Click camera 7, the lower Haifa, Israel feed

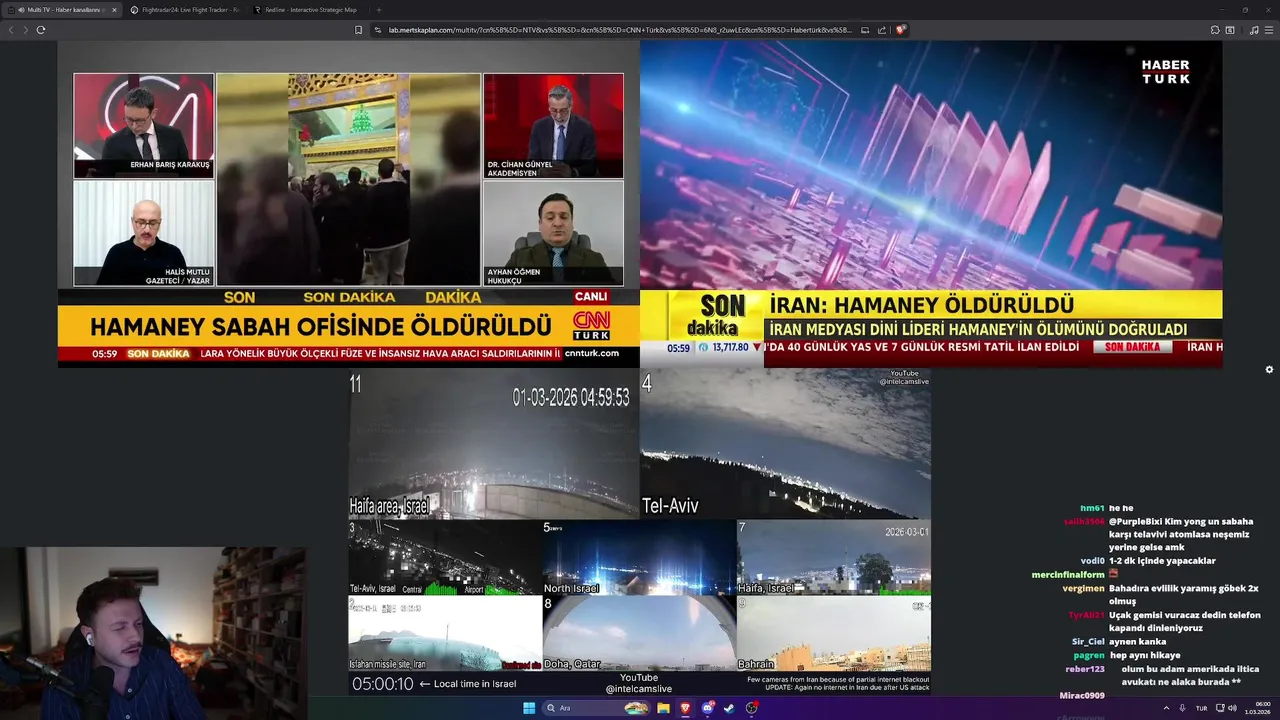pos(834,557)
